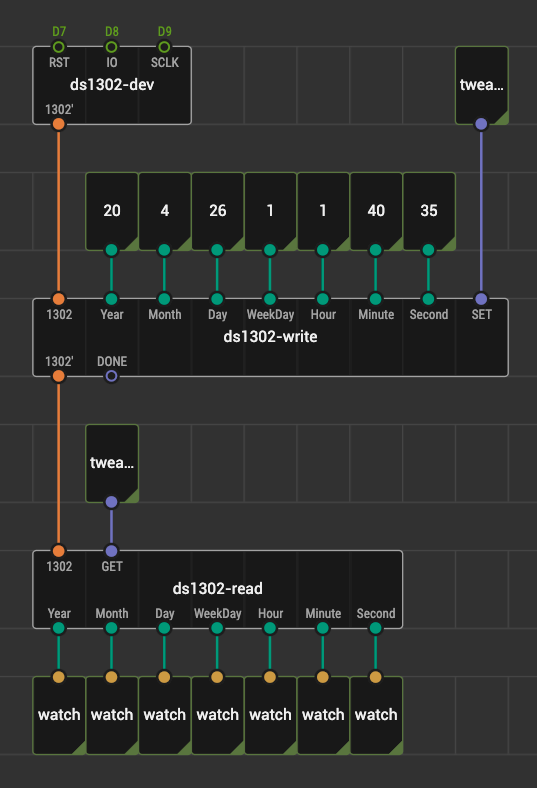Select the ds1302-read node title

(x=218, y=588)
